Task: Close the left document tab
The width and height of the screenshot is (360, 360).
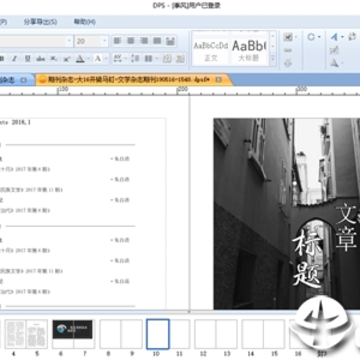Action: 23,80
